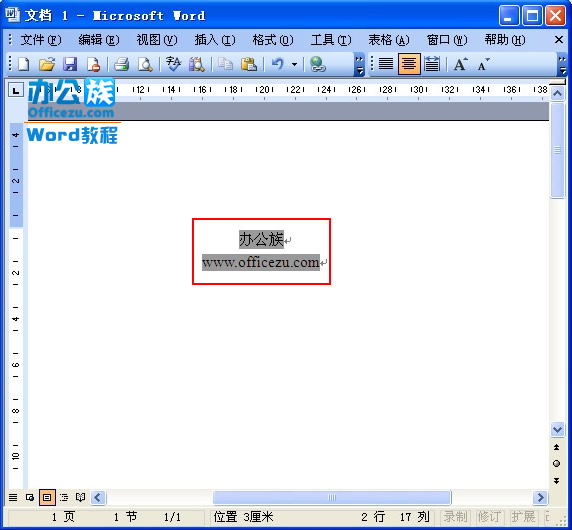Go to previous page double arrow

click(x=557, y=448)
